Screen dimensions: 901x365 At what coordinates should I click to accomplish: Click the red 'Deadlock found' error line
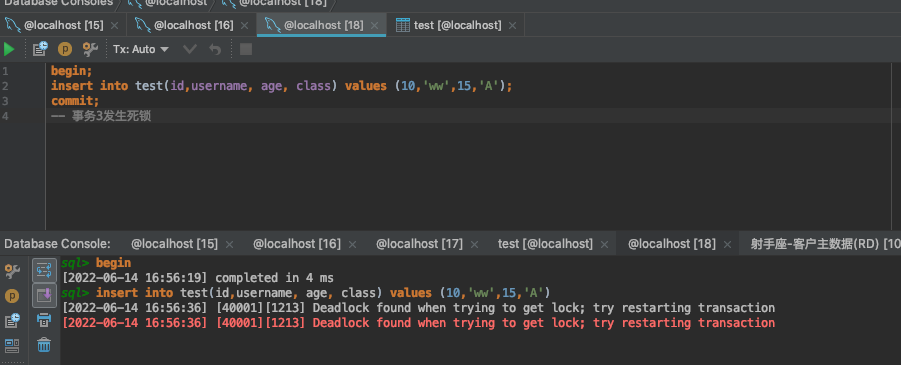point(418,322)
